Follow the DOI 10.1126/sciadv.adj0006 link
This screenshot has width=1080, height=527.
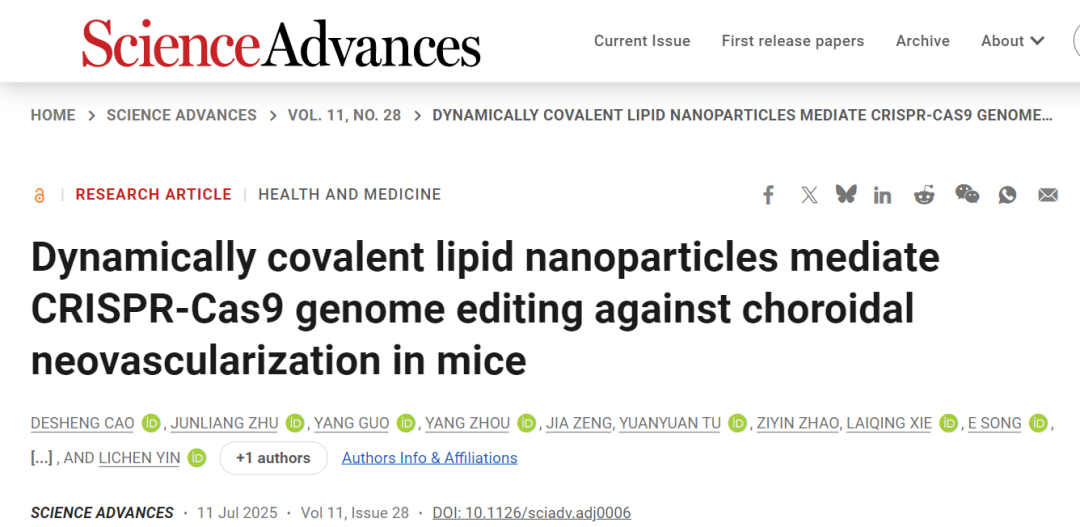(532, 513)
